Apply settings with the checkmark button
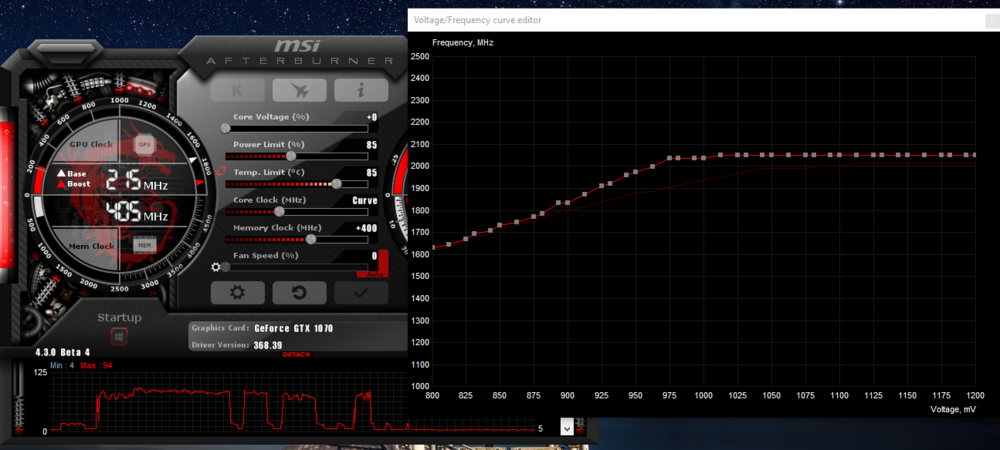Image resolution: width=1000 pixels, height=450 pixels. click(x=361, y=292)
